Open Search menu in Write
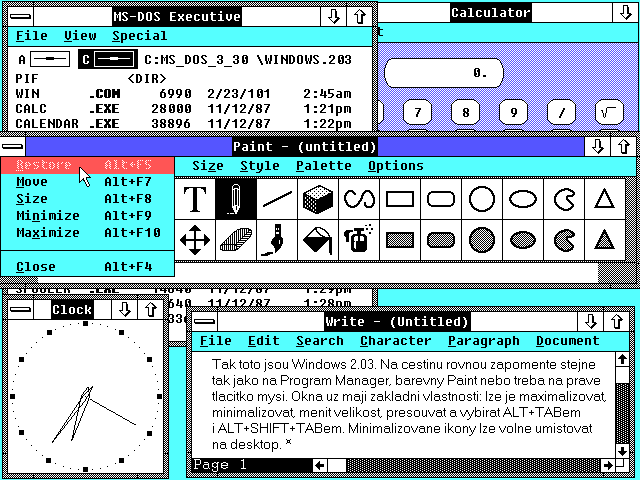The image size is (640, 480). click(x=320, y=341)
